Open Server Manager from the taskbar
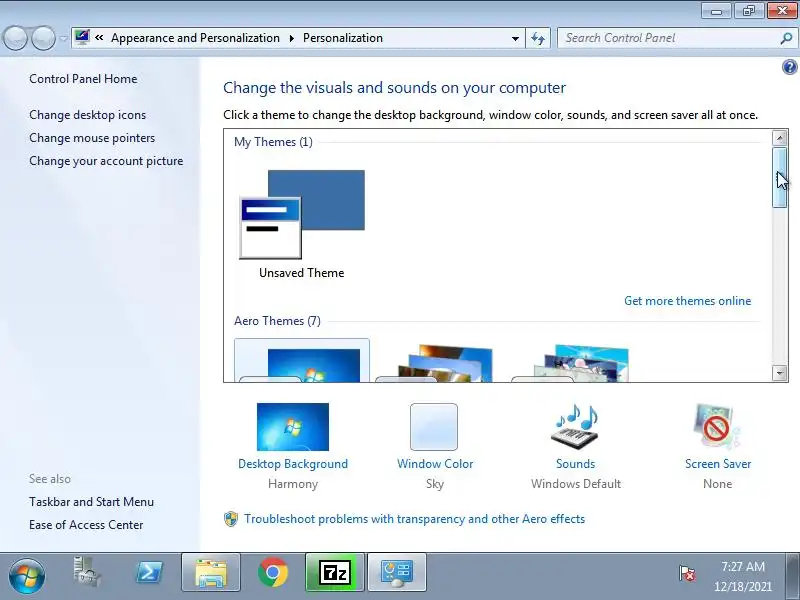The width and height of the screenshot is (800, 600). [x=87, y=572]
